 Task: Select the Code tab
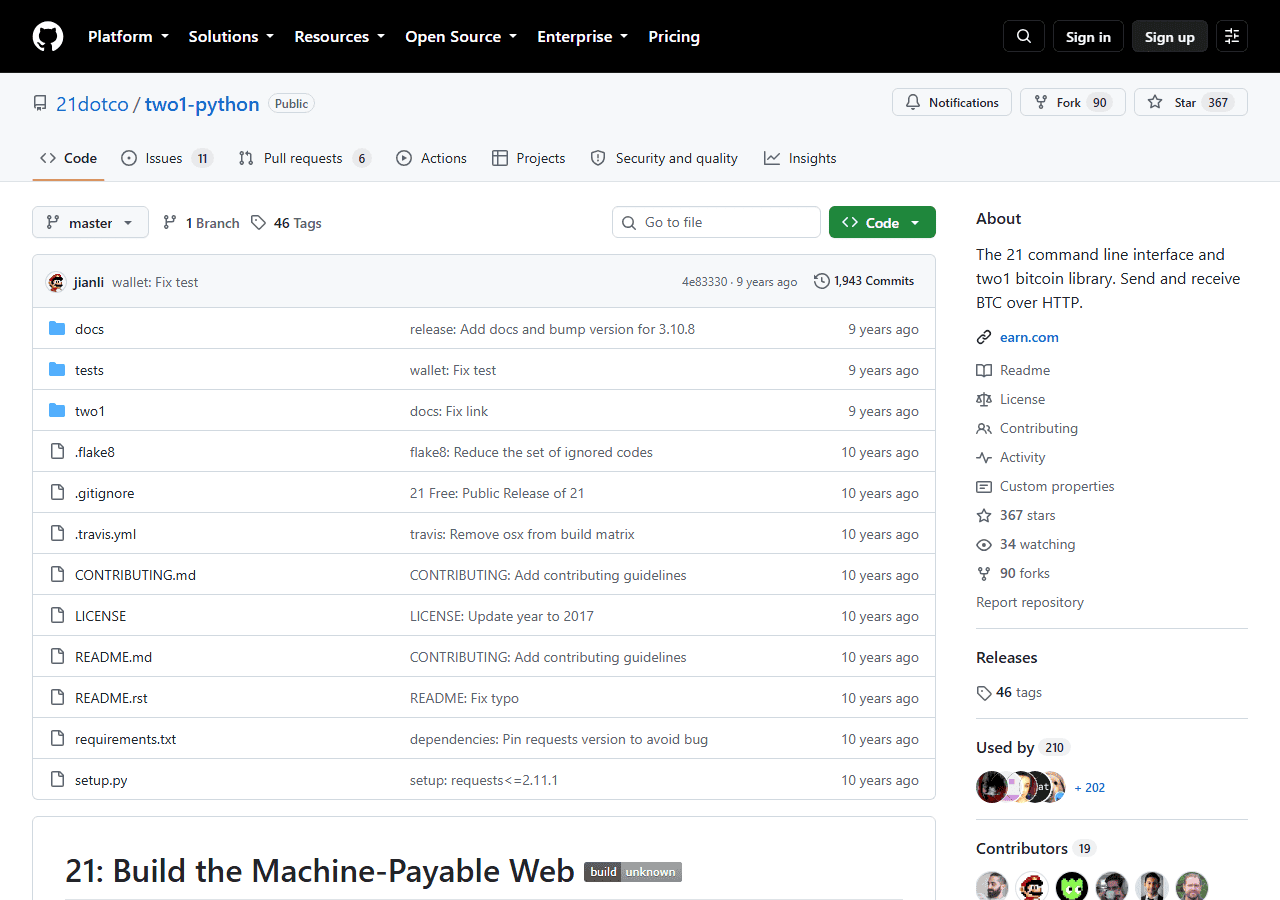(x=69, y=158)
